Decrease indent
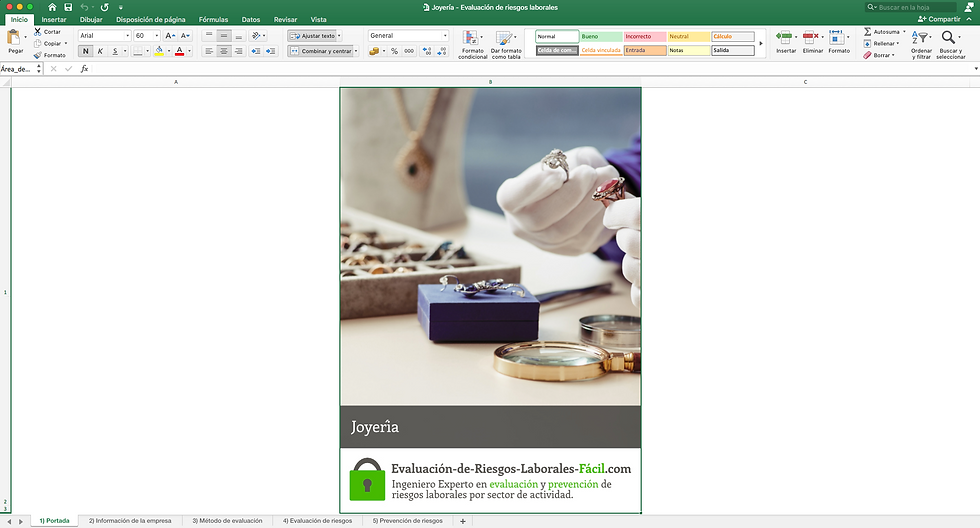980x528 pixels. [x=256, y=51]
